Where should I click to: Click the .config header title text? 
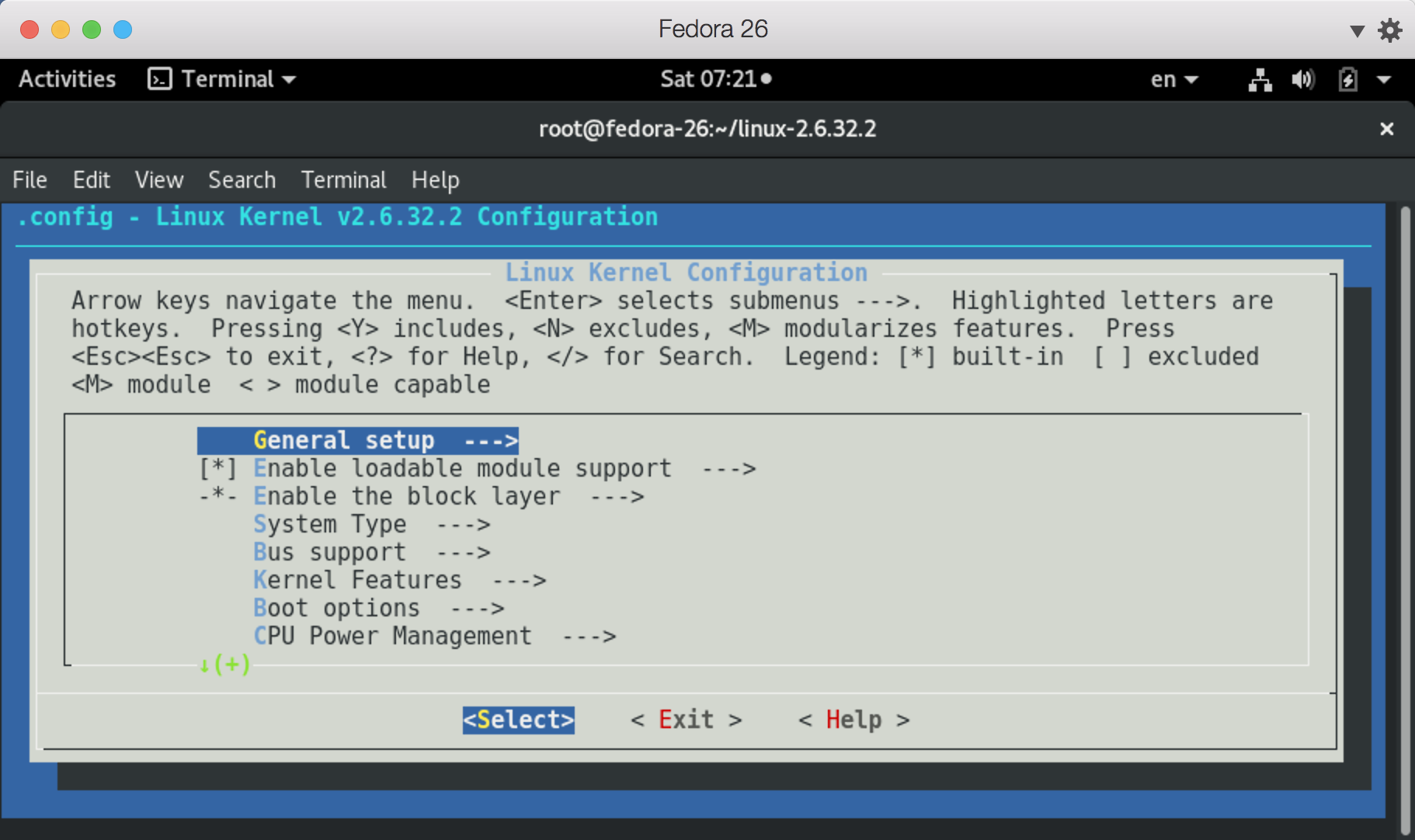(337, 217)
